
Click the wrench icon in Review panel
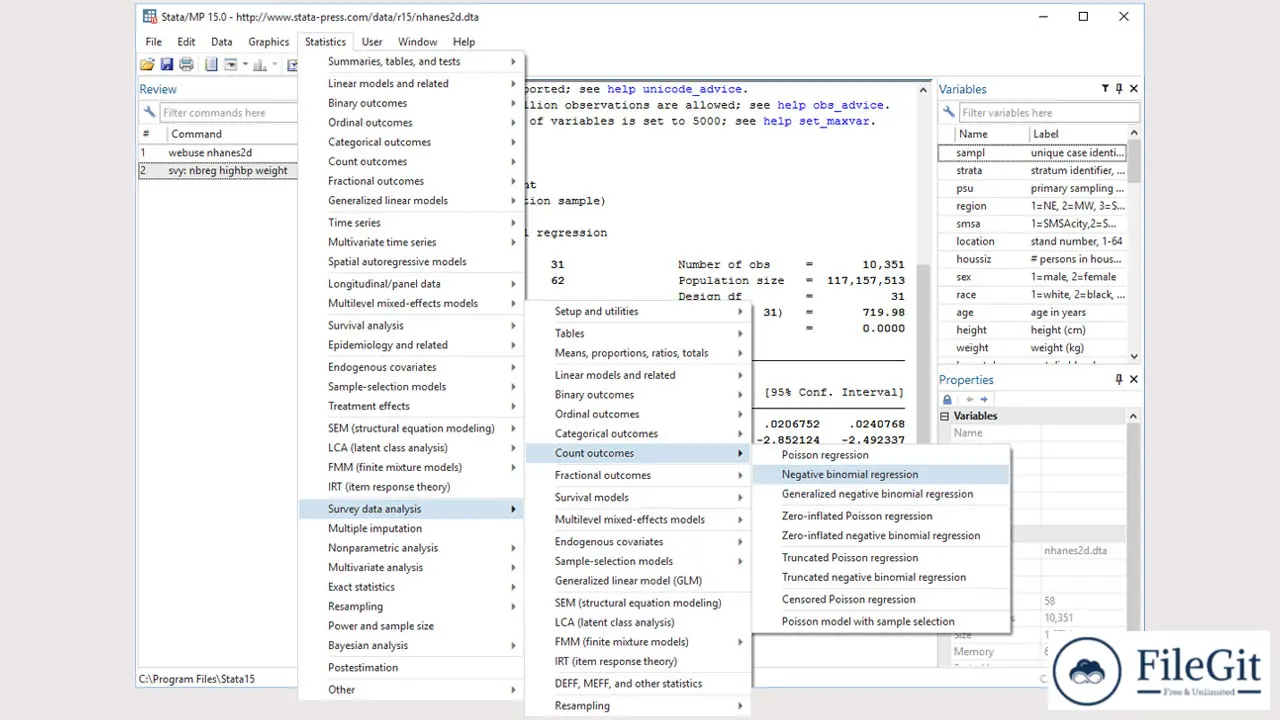click(x=149, y=113)
